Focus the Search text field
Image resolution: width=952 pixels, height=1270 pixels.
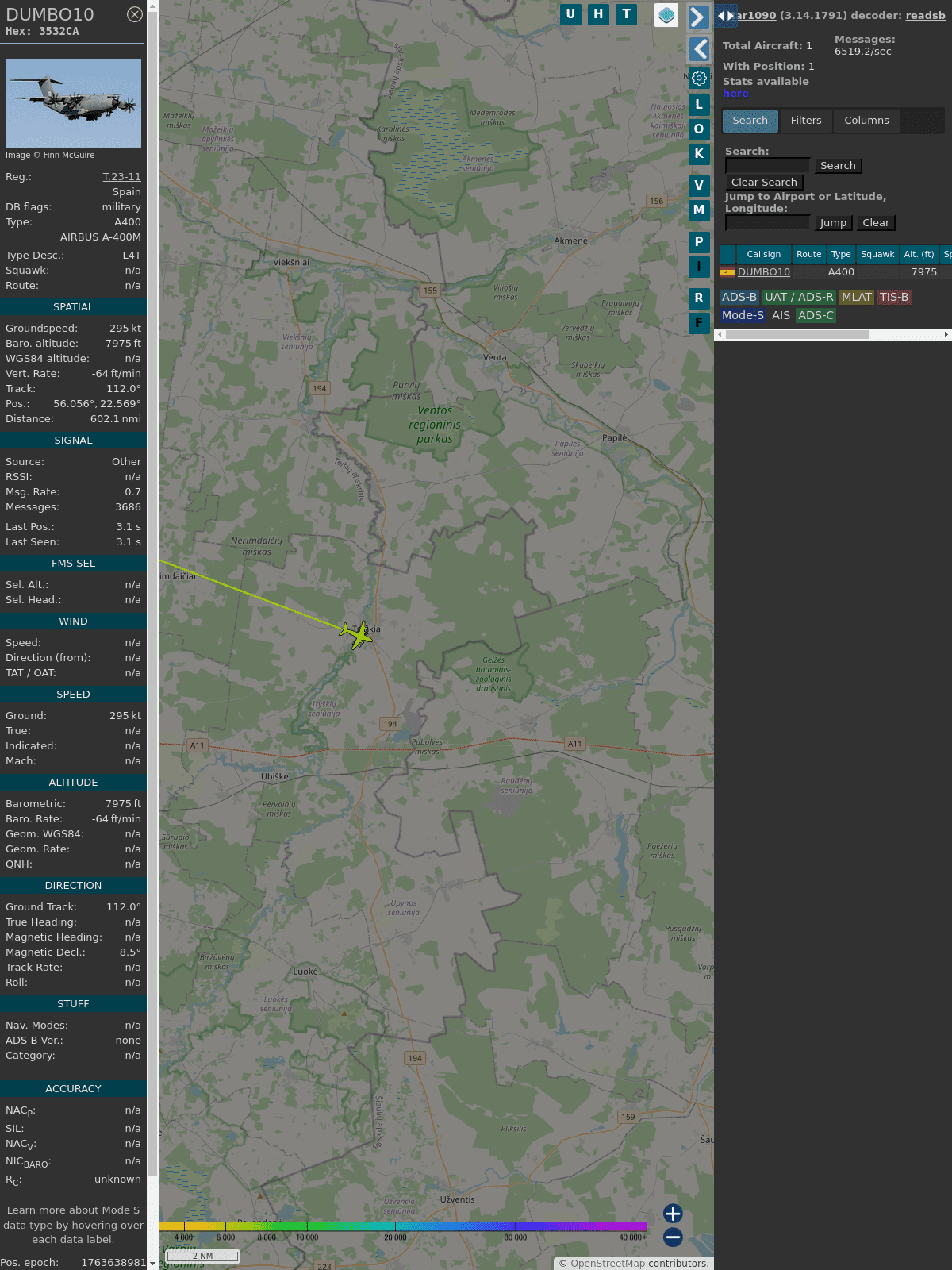(x=767, y=165)
